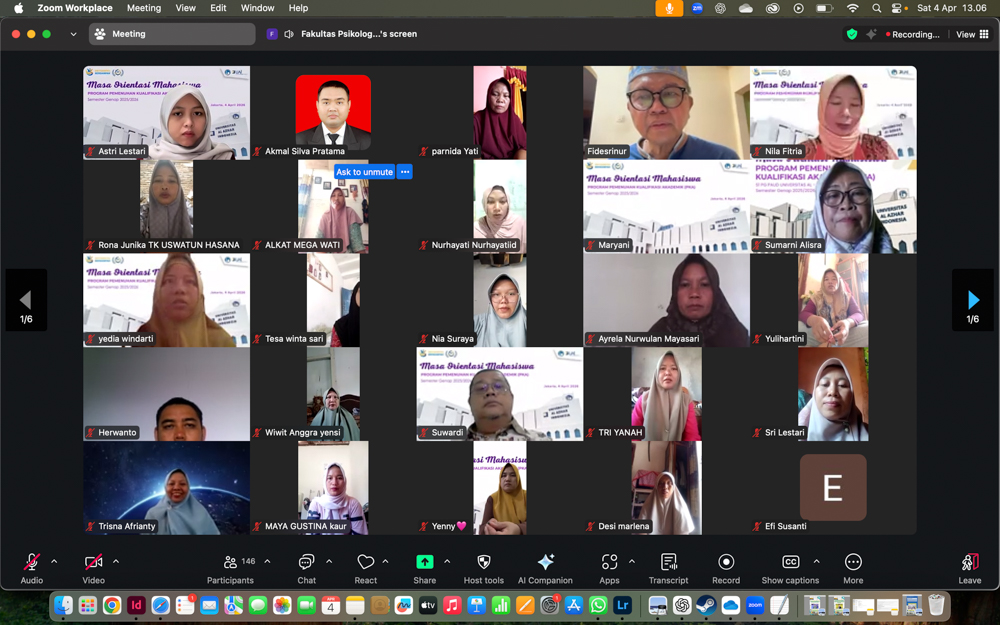Expand the arrow next to Participants
1000x625 pixels.
267,561
